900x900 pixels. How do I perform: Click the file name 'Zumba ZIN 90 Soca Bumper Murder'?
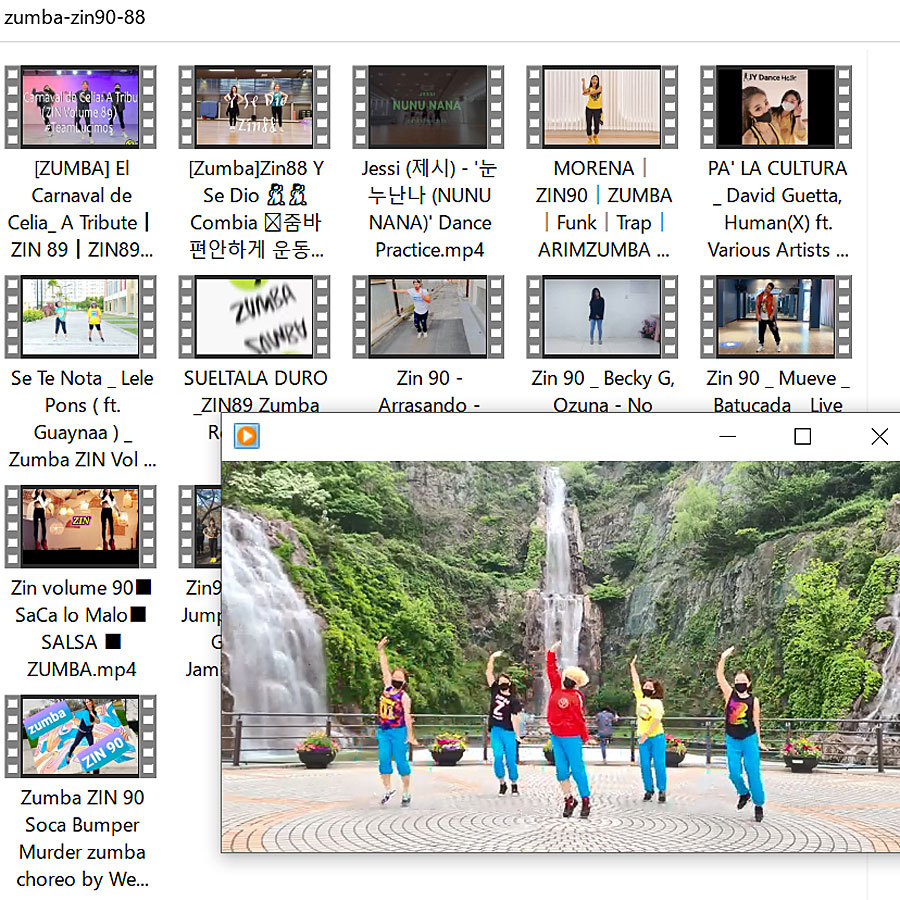[82, 838]
